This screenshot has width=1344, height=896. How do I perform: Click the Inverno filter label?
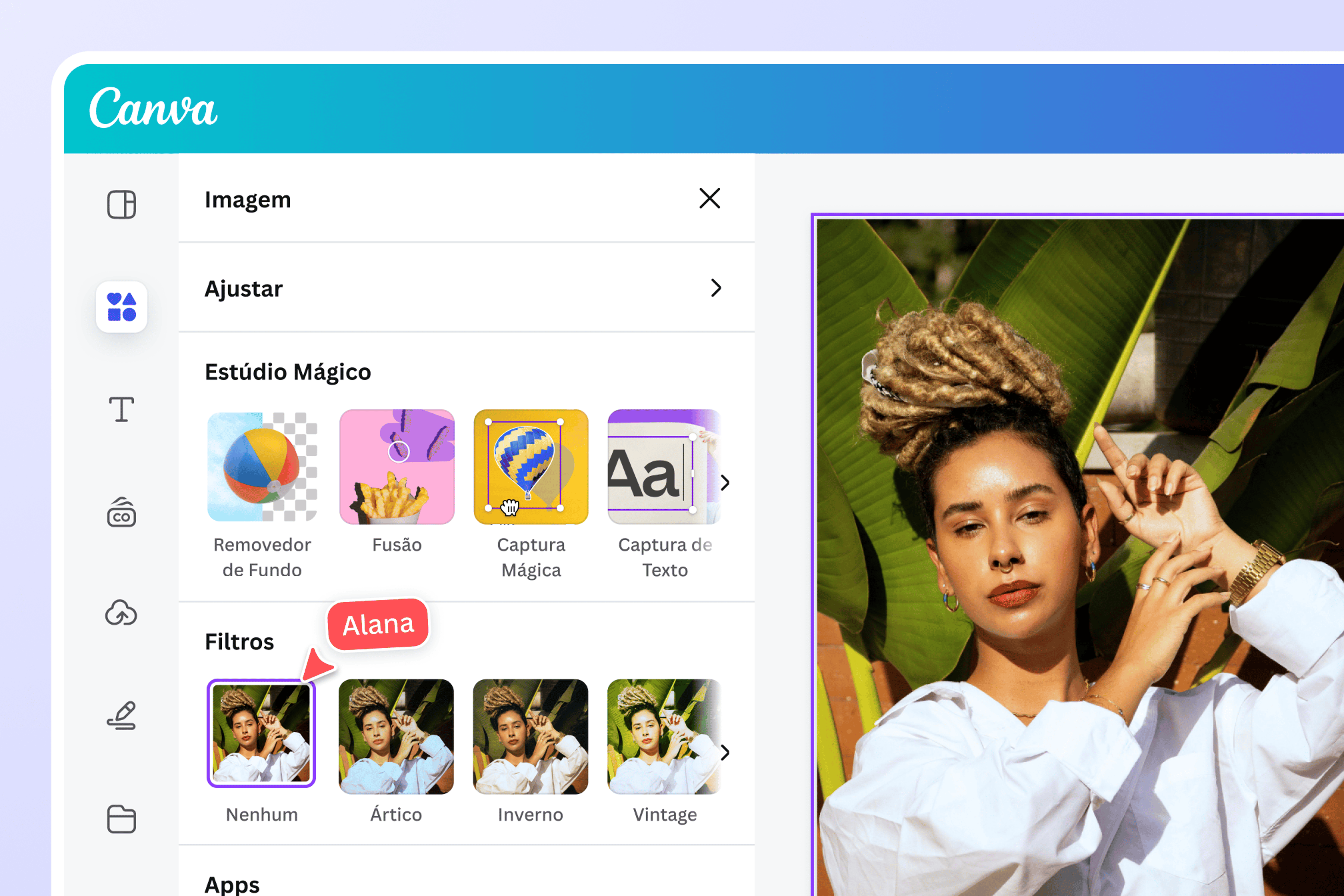click(x=530, y=814)
